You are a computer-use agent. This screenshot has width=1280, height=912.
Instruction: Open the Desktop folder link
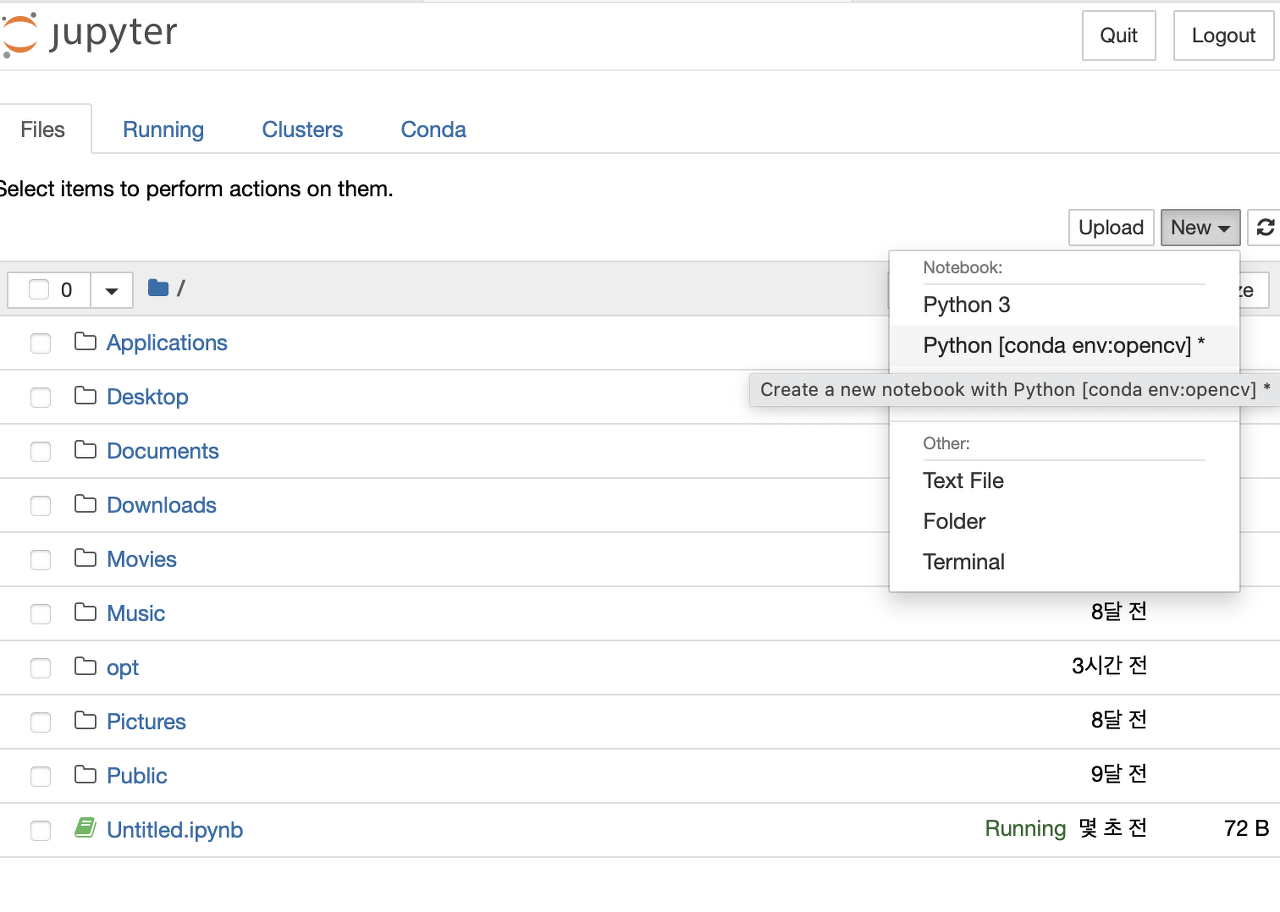tap(148, 396)
